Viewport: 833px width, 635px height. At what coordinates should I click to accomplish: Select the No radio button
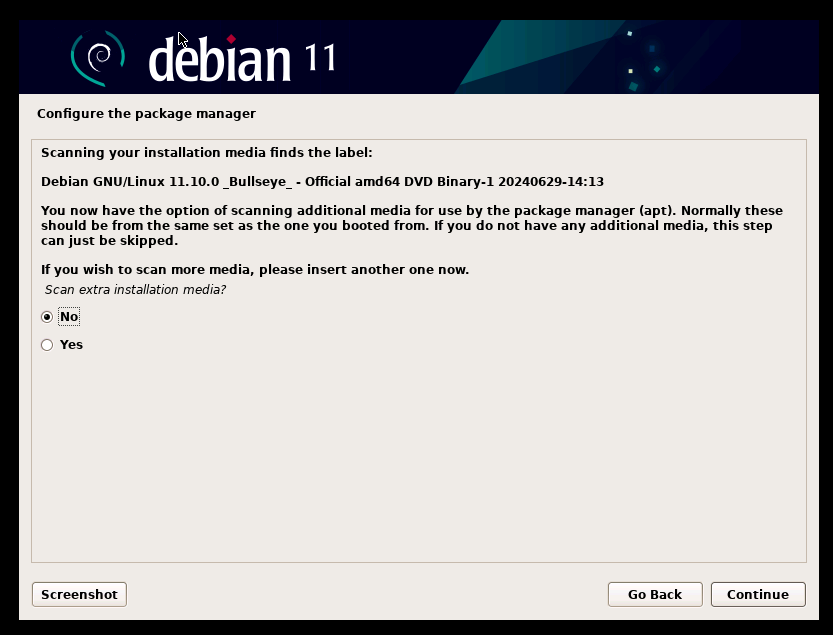(x=47, y=317)
